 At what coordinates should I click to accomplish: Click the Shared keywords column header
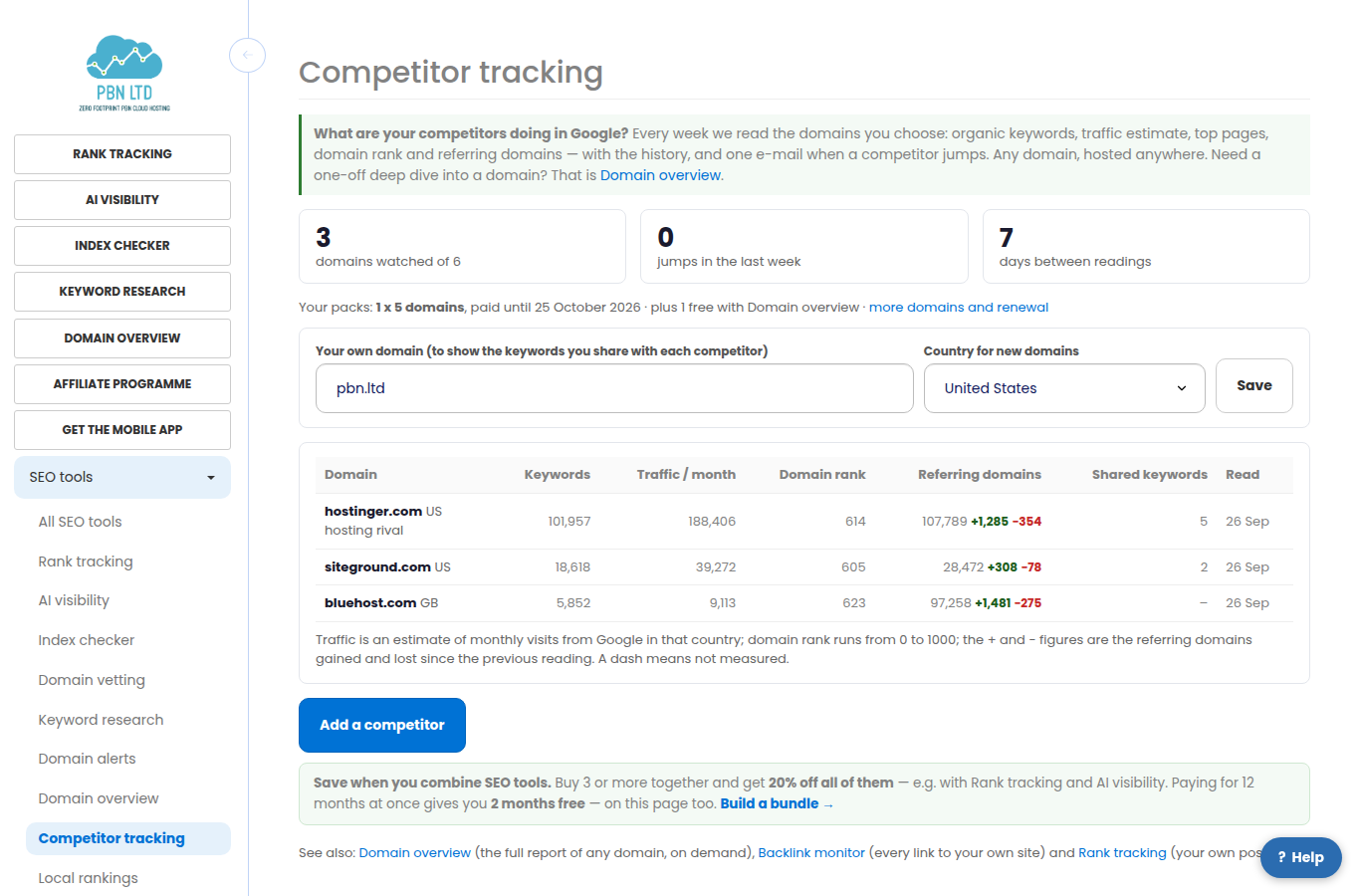(x=1149, y=475)
